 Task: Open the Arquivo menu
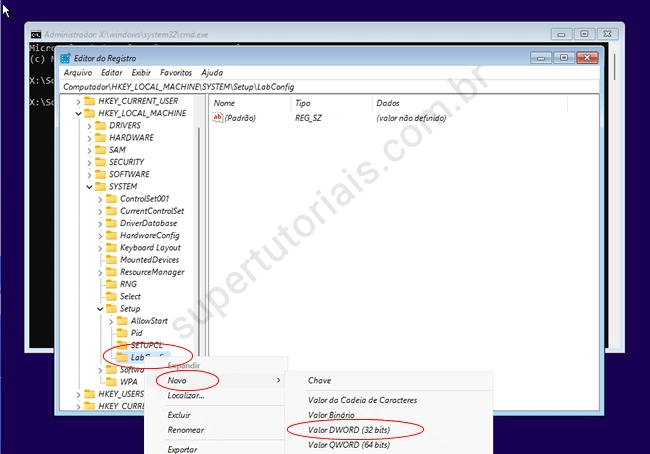click(x=77, y=73)
